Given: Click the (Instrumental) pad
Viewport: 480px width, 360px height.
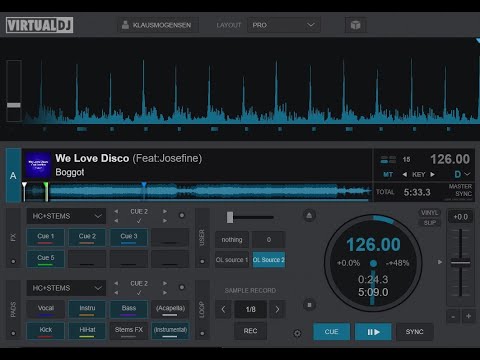Looking at the screenshot, I should point(170,330).
